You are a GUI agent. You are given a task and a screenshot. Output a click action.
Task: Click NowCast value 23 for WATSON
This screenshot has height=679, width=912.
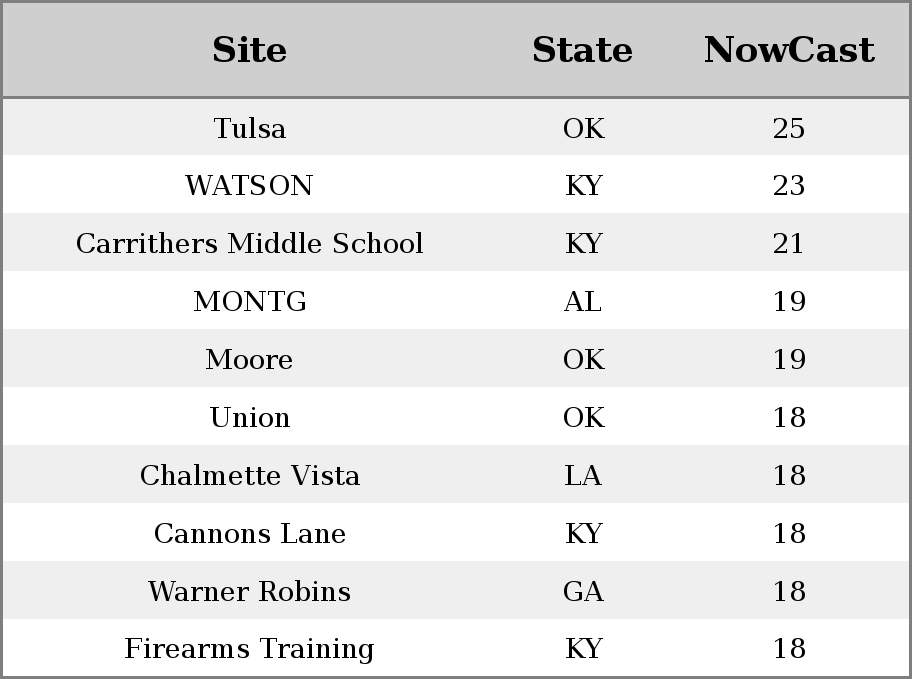(x=789, y=186)
